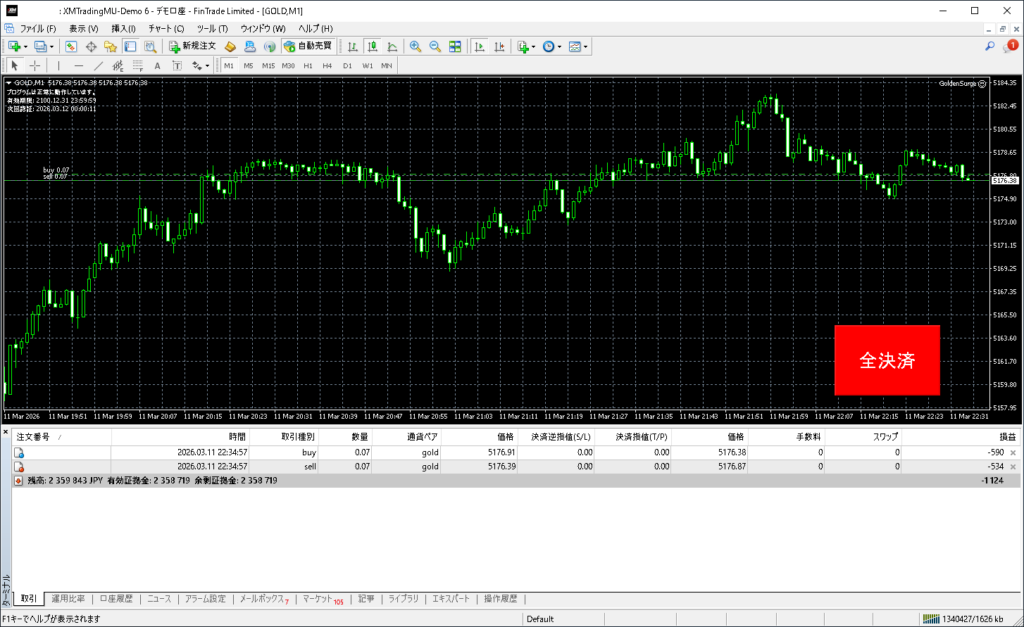Click the tile windows icon
This screenshot has height=627, width=1024.
click(455, 46)
